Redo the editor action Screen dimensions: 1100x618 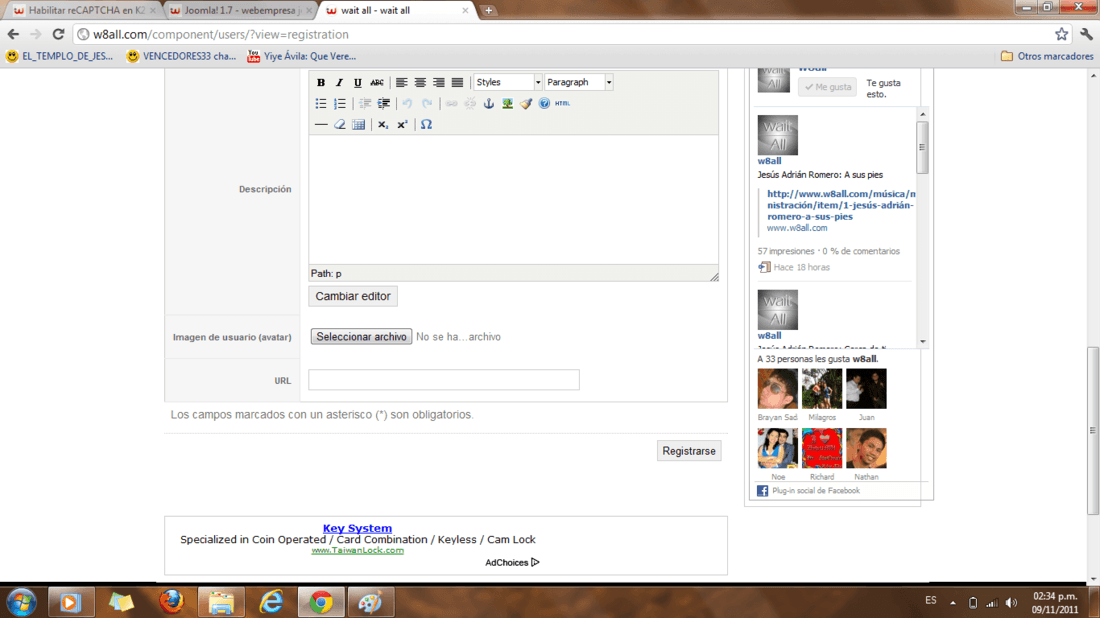pos(427,104)
